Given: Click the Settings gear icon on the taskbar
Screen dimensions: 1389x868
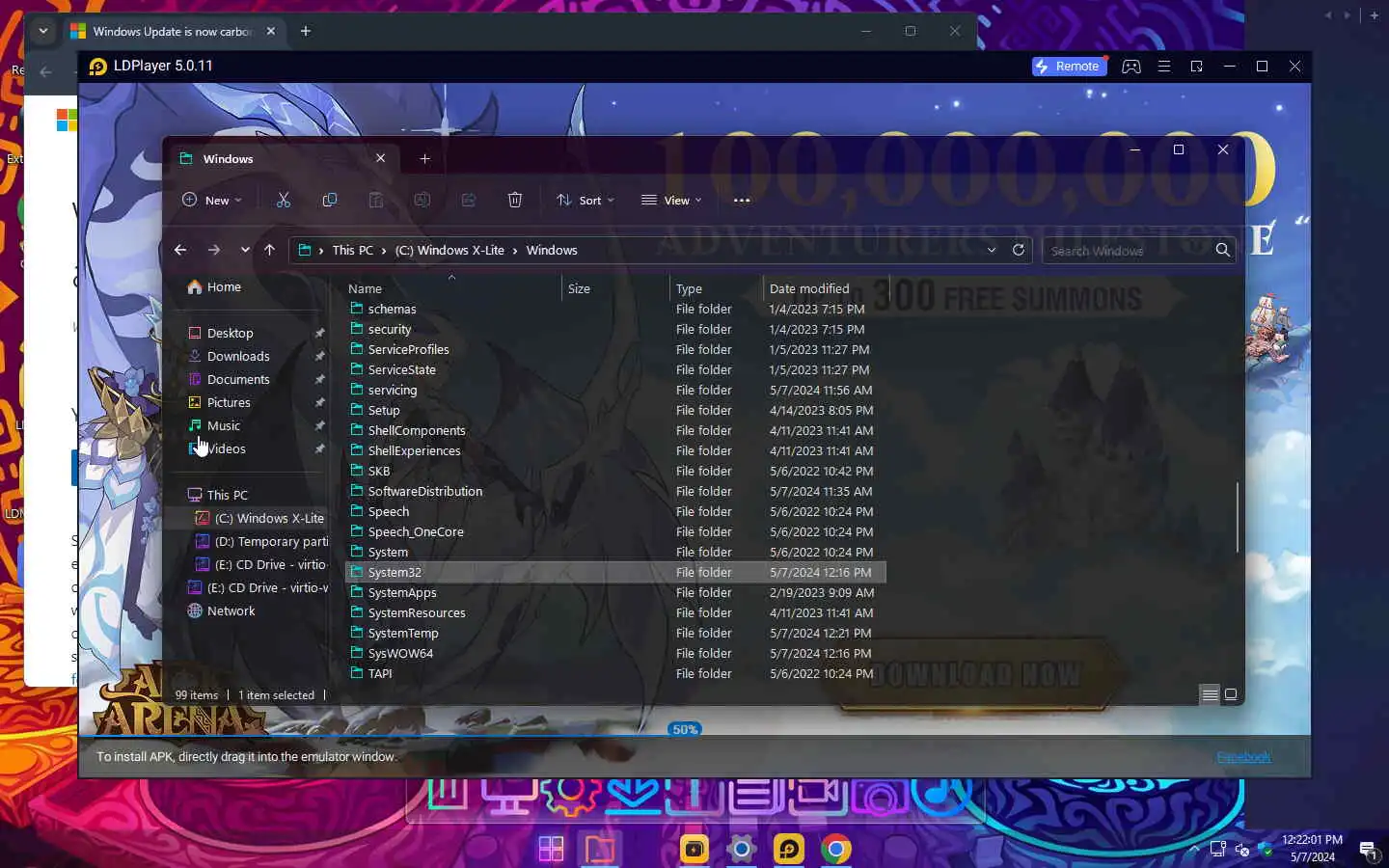Looking at the screenshot, I should pyautogui.click(x=741, y=849).
